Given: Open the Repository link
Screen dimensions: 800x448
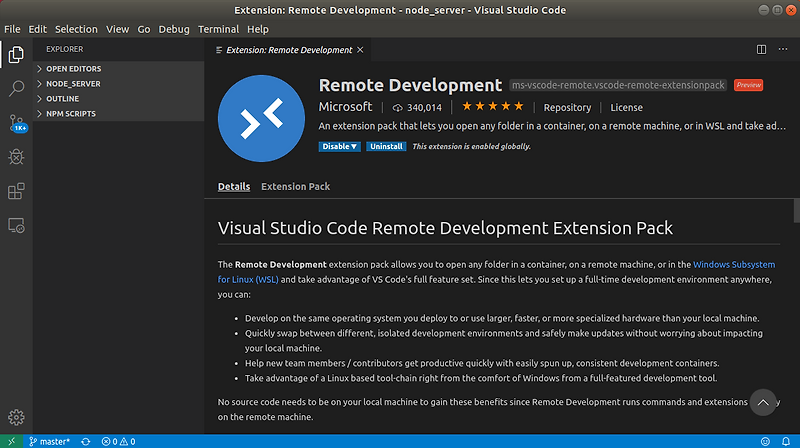Looking at the screenshot, I should pyautogui.click(x=567, y=108).
